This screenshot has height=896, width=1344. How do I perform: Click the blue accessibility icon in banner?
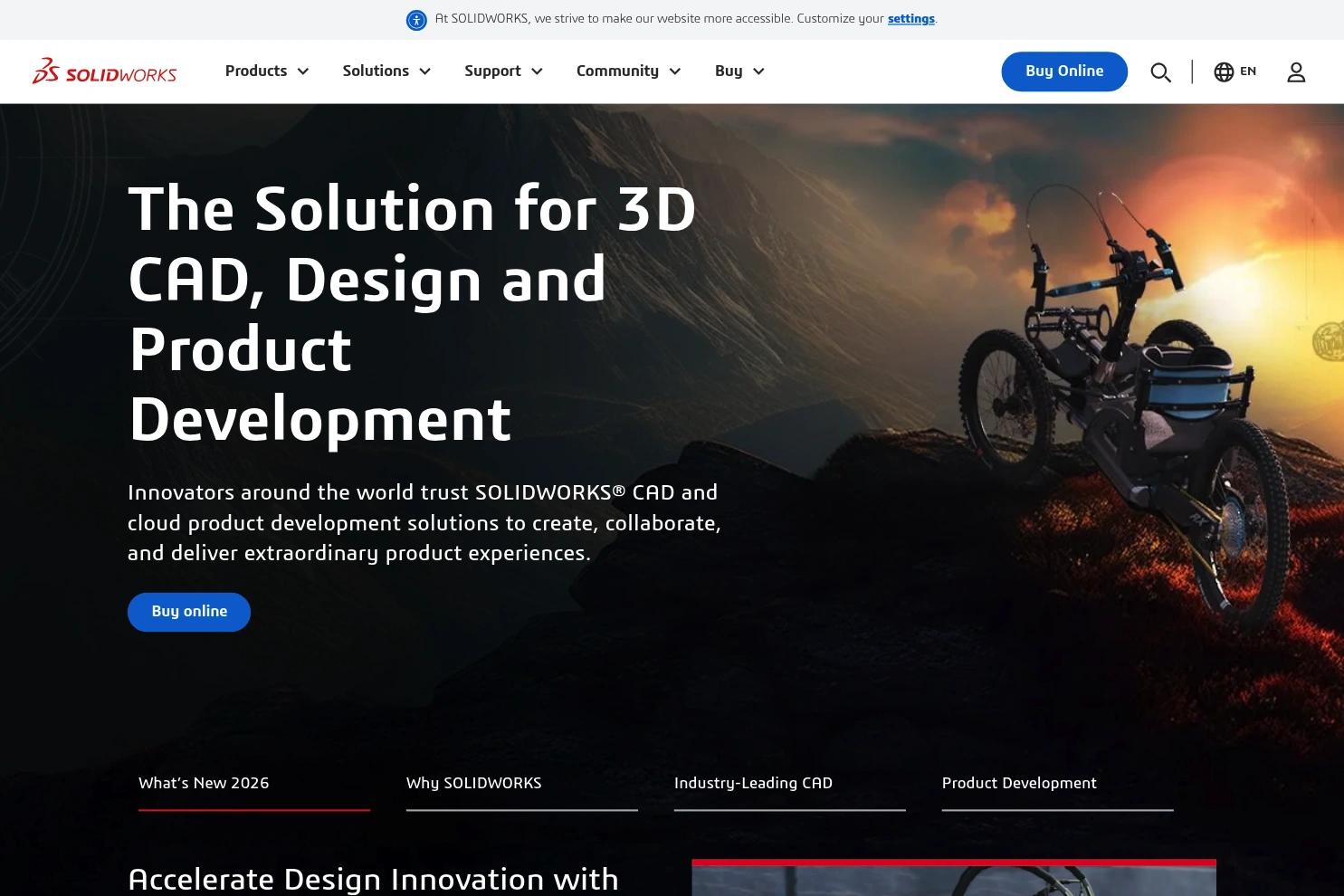416,20
